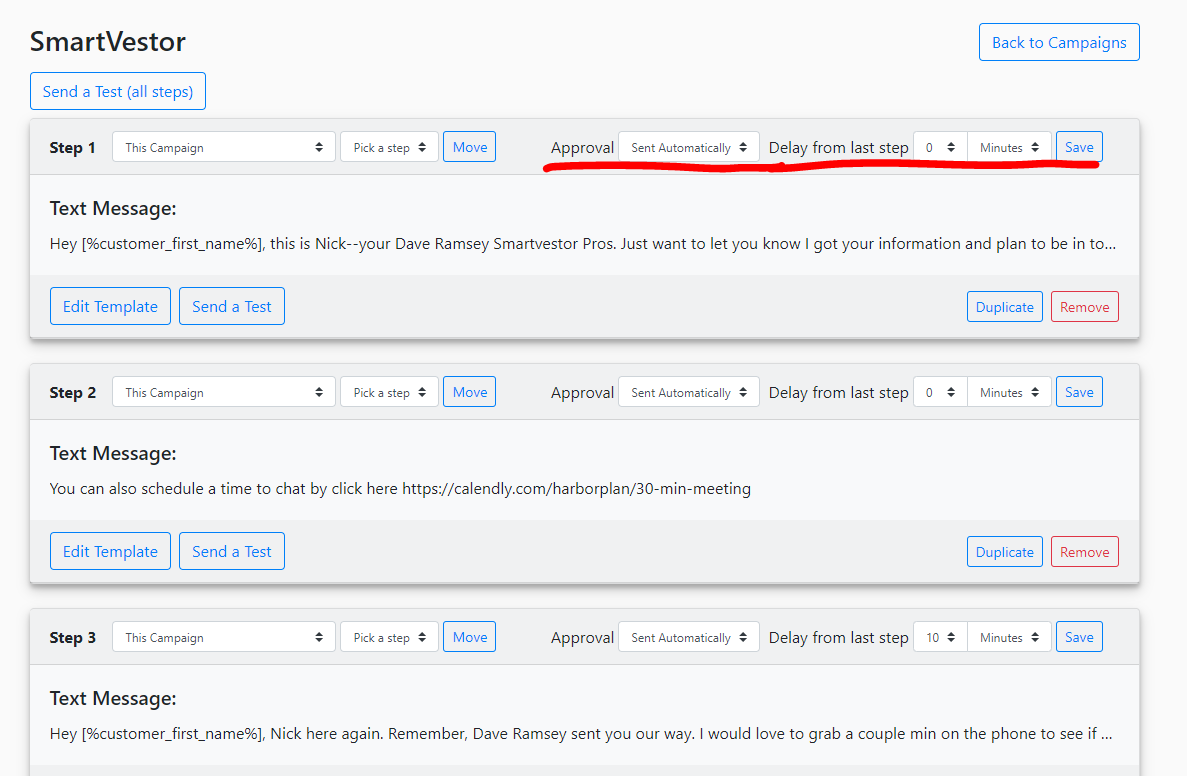Viewport: 1187px width, 776px height.
Task: Open Step 1 delay Minutes unit dropdown
Action: pos(1009,148)
